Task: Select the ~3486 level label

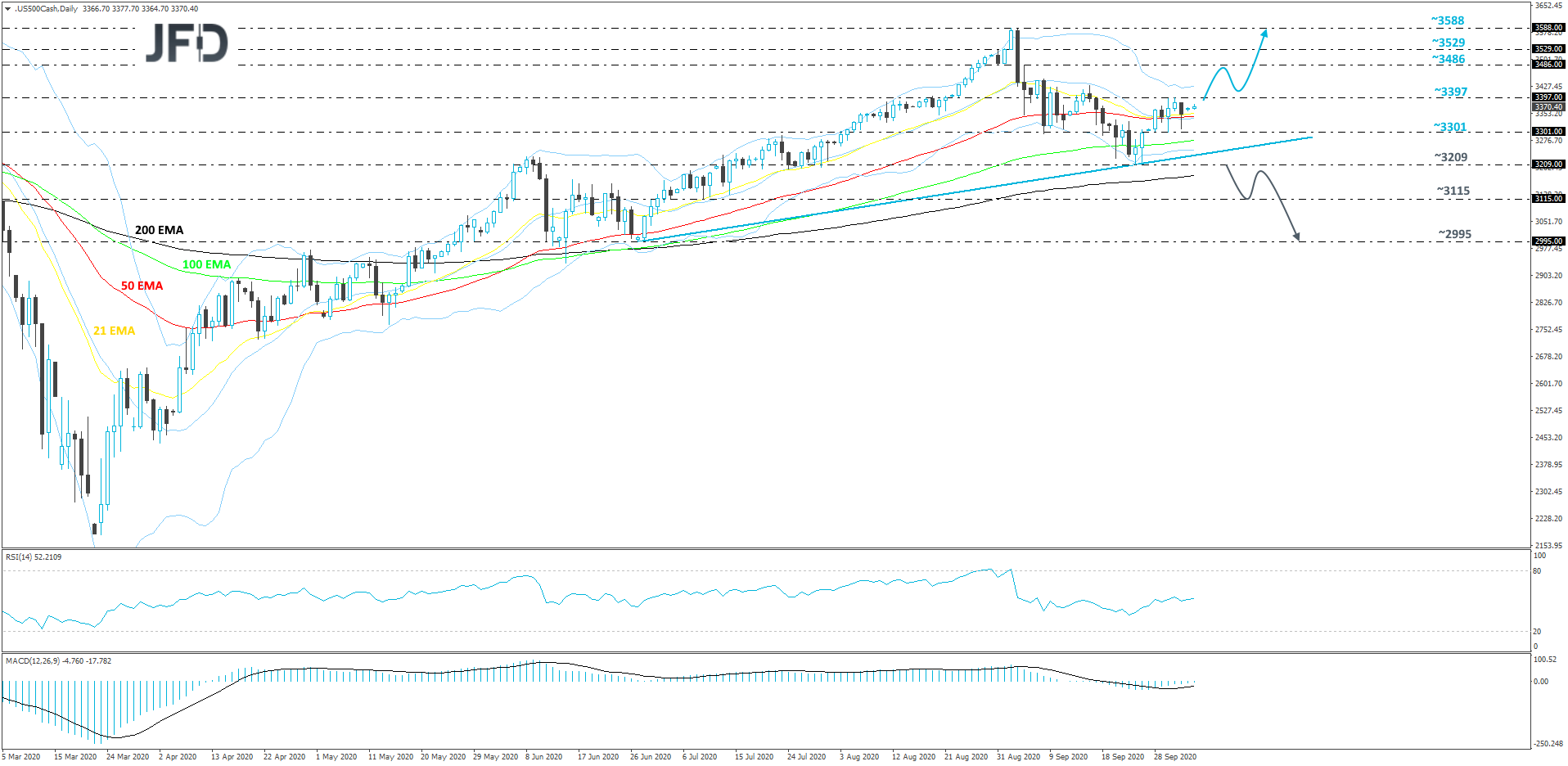Action: pyautogui.click(x=1449, y=60)
